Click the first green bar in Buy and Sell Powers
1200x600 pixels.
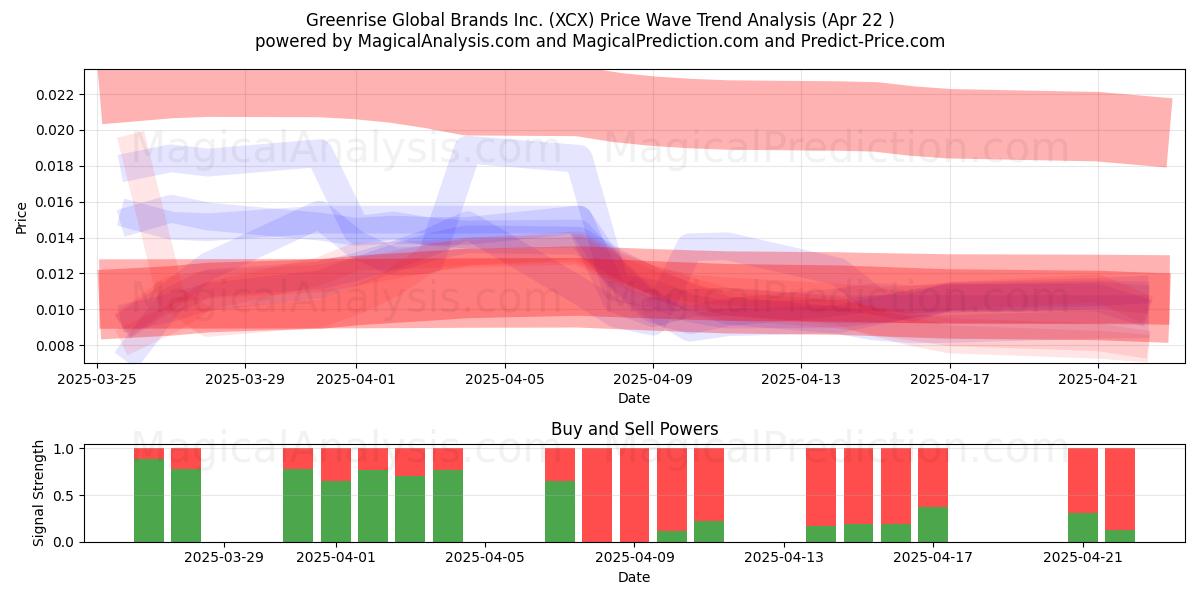point(149,500)
